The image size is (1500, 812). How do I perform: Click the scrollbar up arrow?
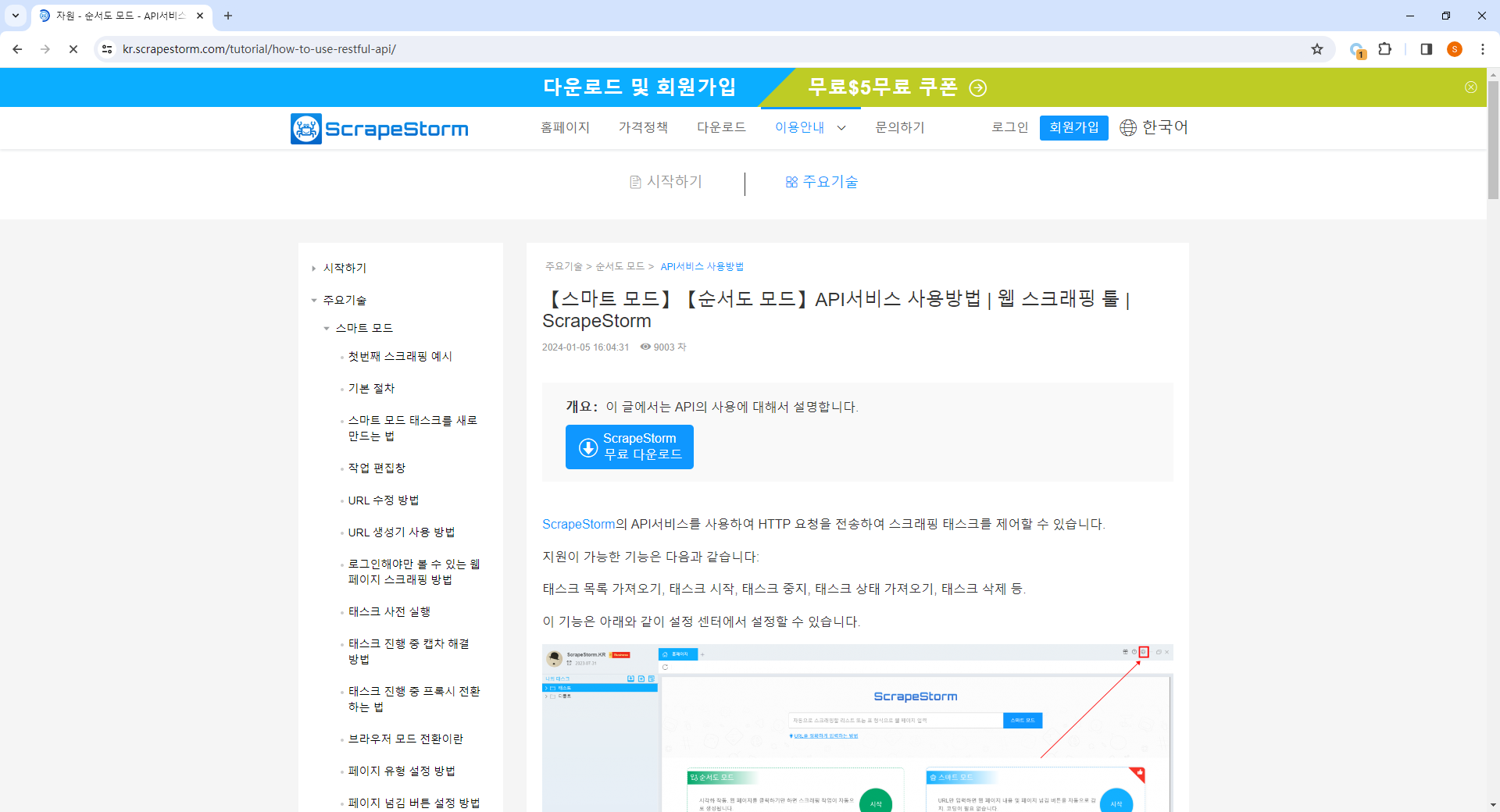pyautogui.click(x=1493, y=75)
